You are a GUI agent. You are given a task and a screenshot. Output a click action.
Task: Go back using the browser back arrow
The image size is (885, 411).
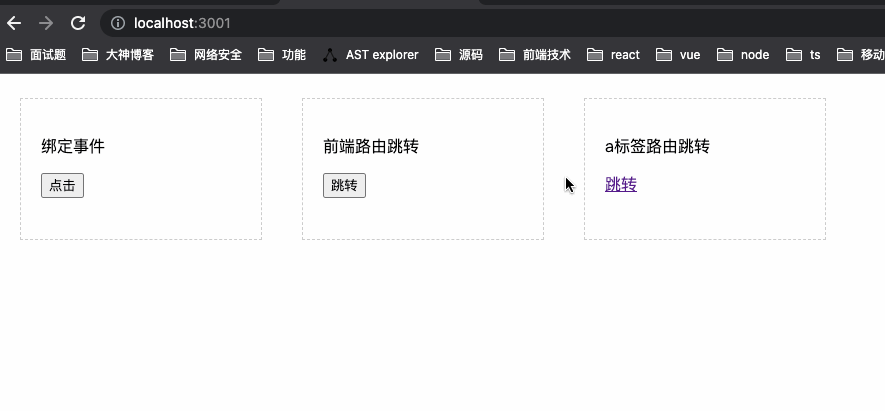click(14, 23)
